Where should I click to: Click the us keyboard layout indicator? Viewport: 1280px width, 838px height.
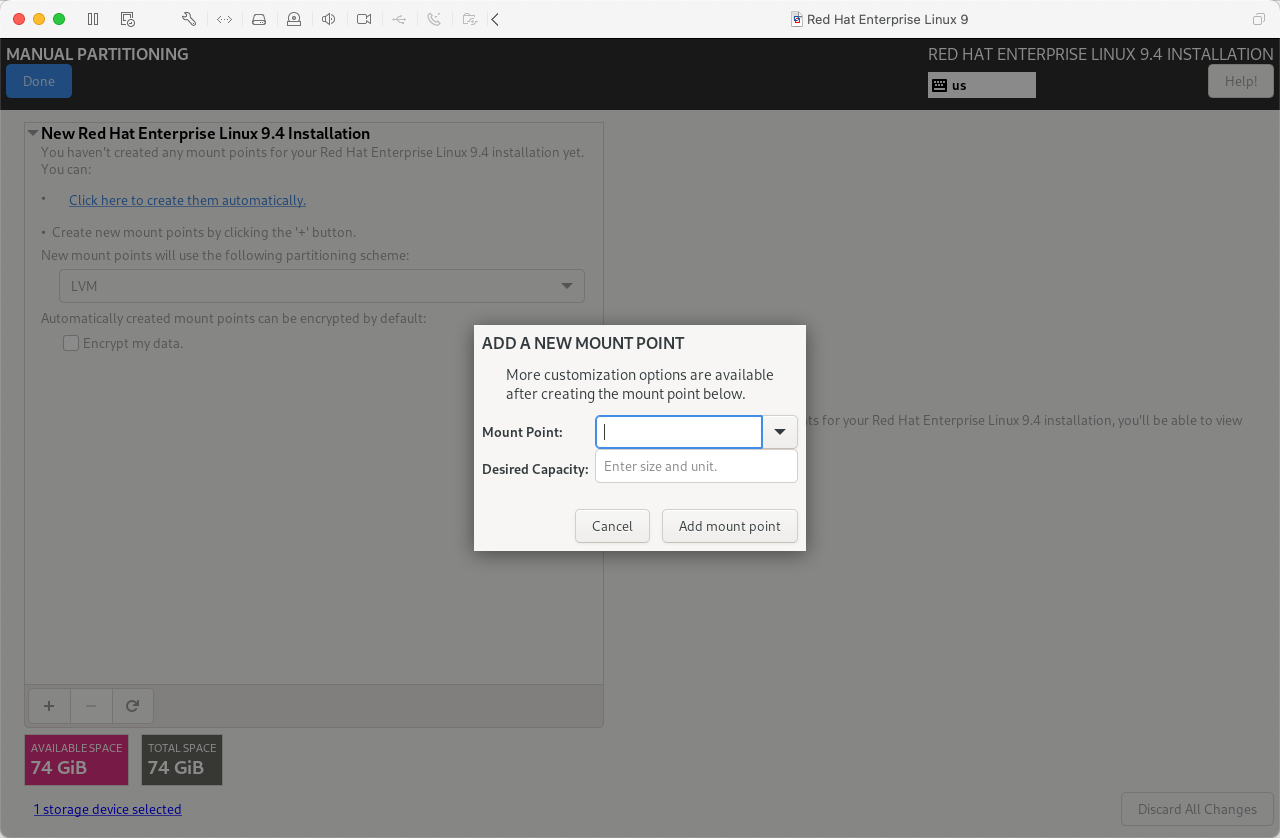pos(981,85)
